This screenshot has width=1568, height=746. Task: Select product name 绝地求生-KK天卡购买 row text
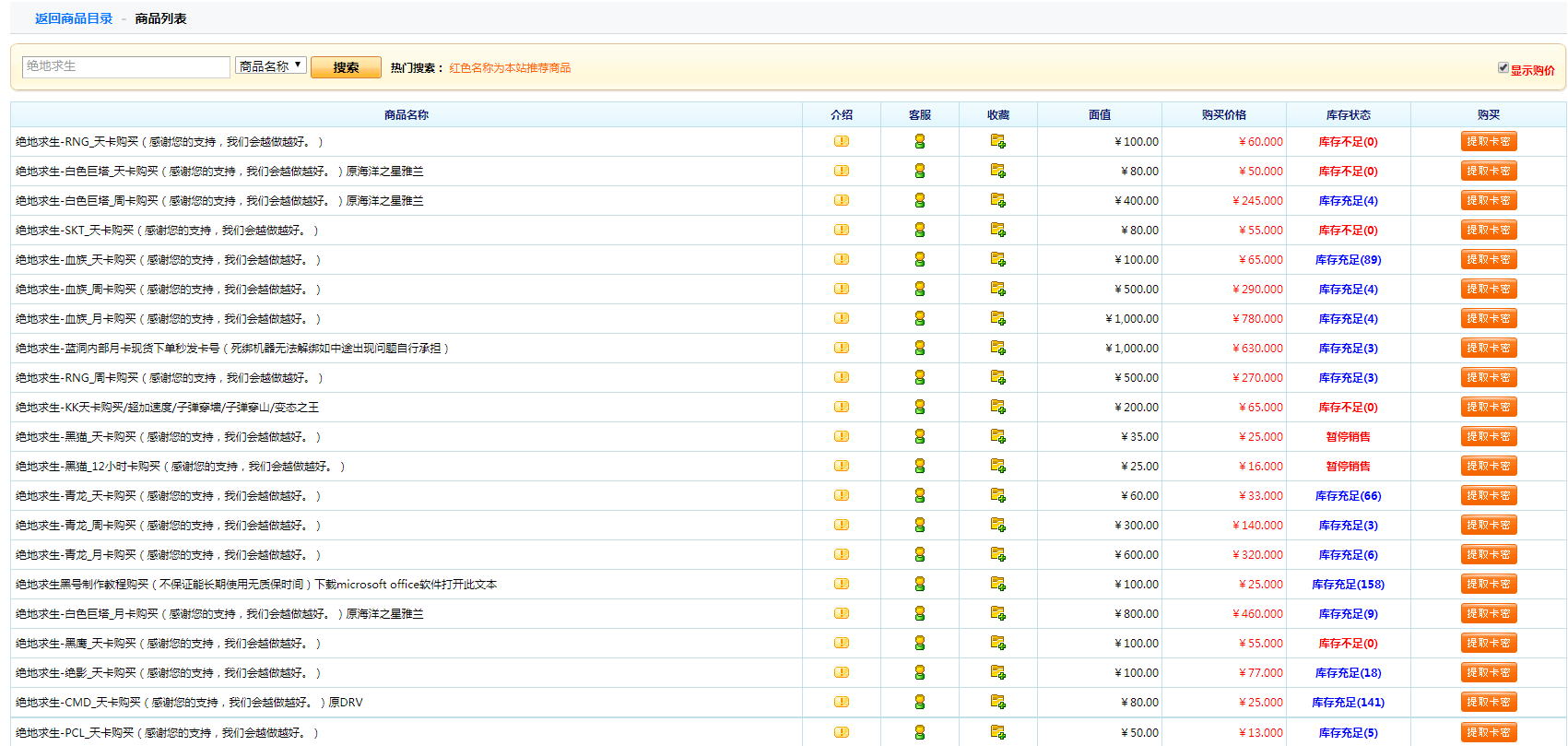(x=167, y=407)
